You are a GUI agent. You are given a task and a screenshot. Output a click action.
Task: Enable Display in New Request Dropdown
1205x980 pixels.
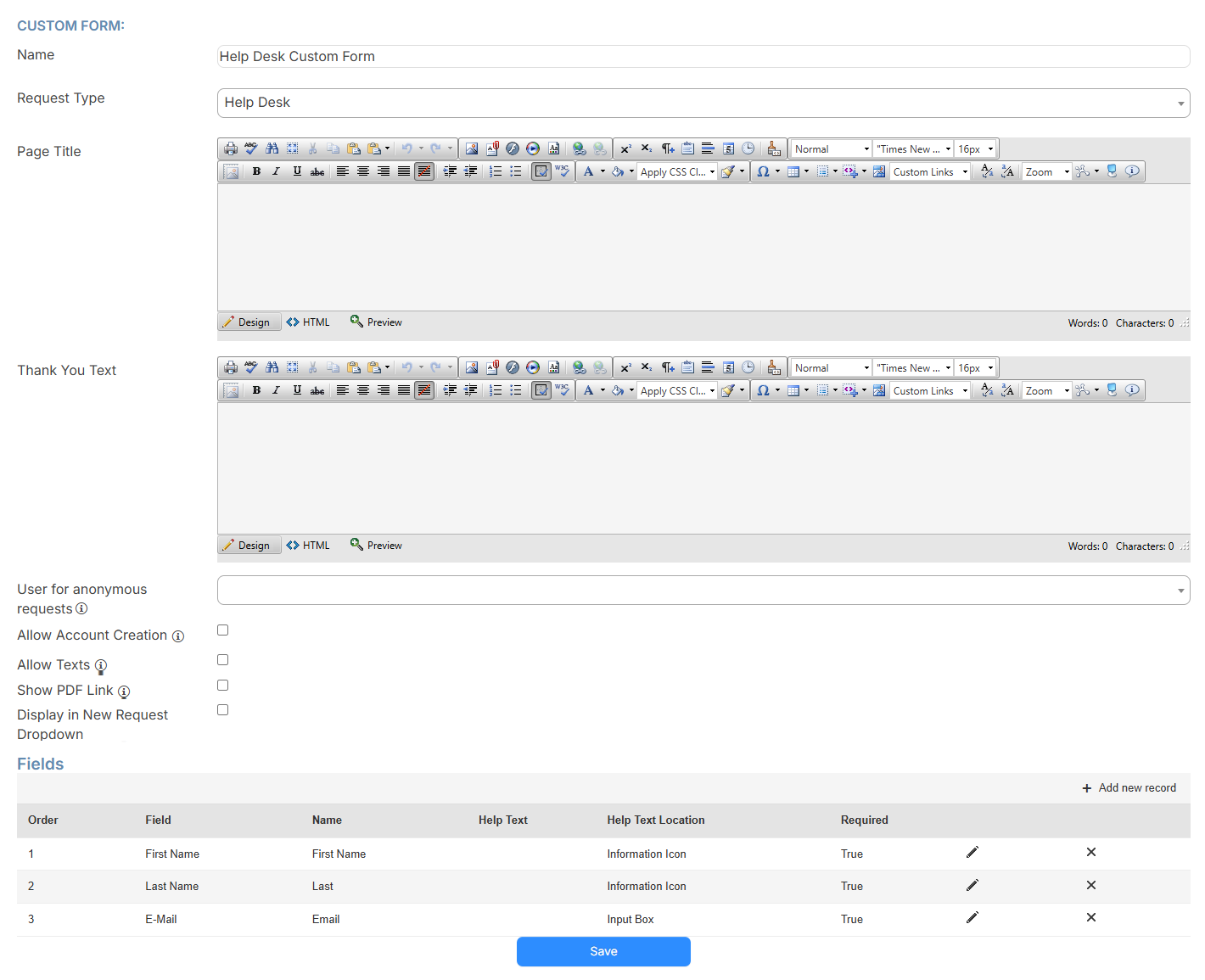click(x=222, y=709)
